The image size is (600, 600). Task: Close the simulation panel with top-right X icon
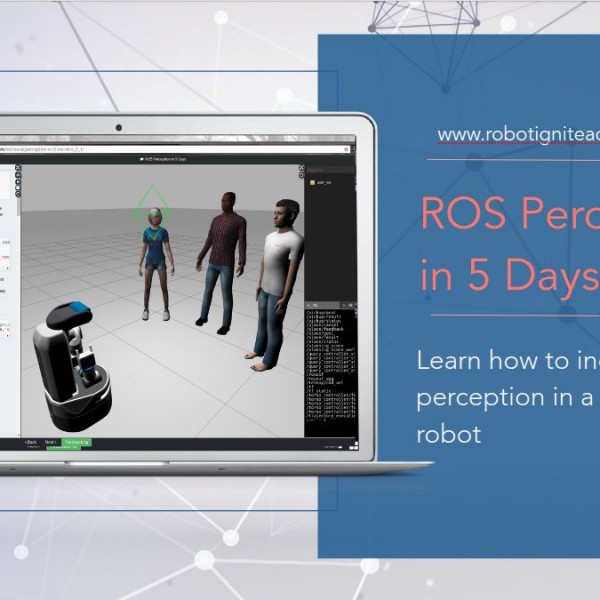(301, 168)
